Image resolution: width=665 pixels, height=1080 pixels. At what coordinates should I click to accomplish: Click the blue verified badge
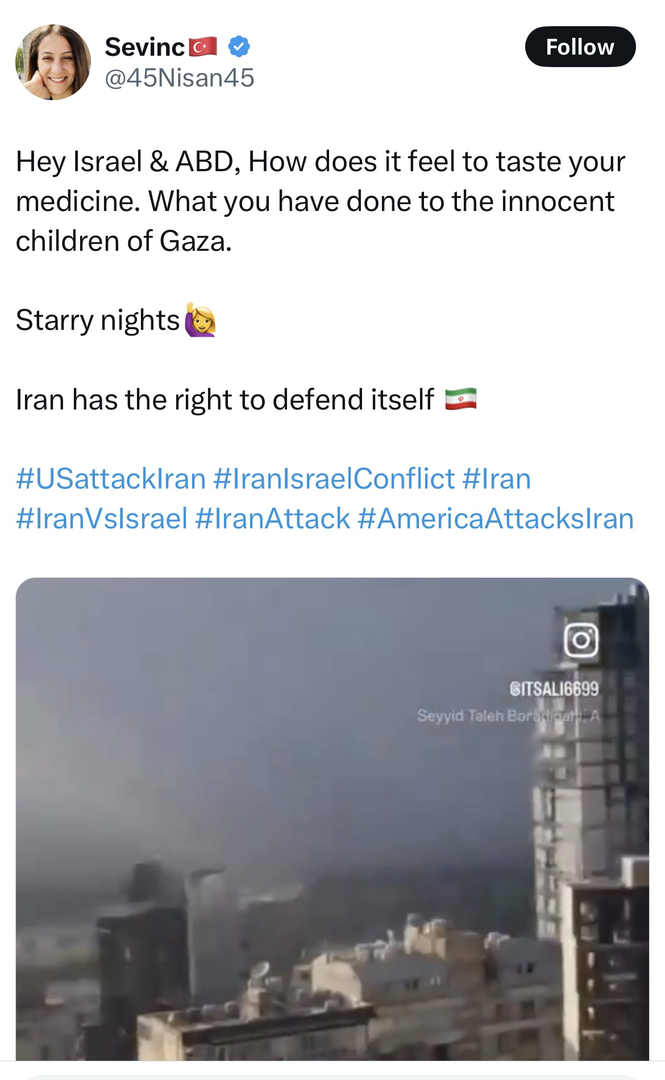click(239, 46)
